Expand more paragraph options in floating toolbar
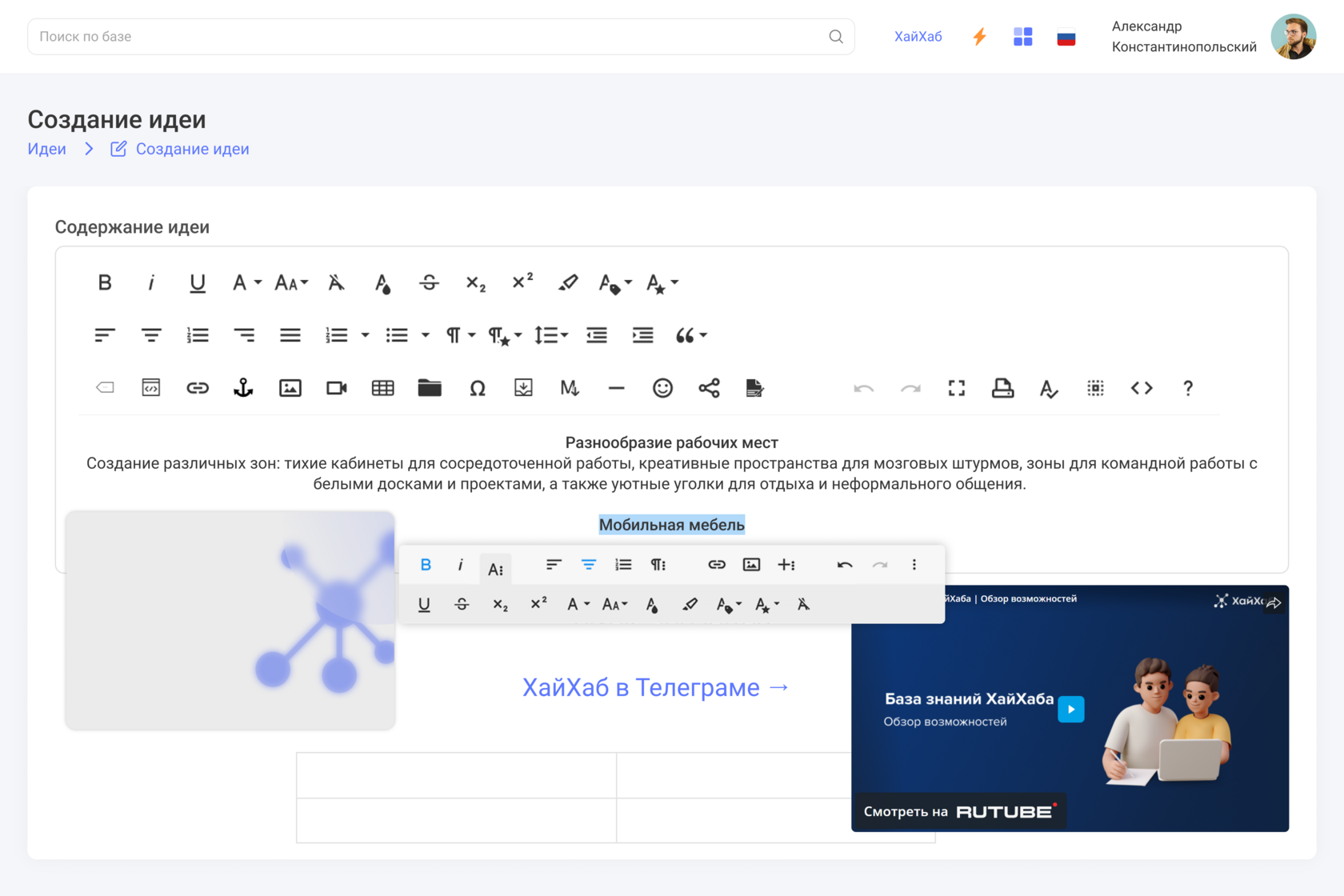Screen dimensions: 1344x896 click(658, 565)
